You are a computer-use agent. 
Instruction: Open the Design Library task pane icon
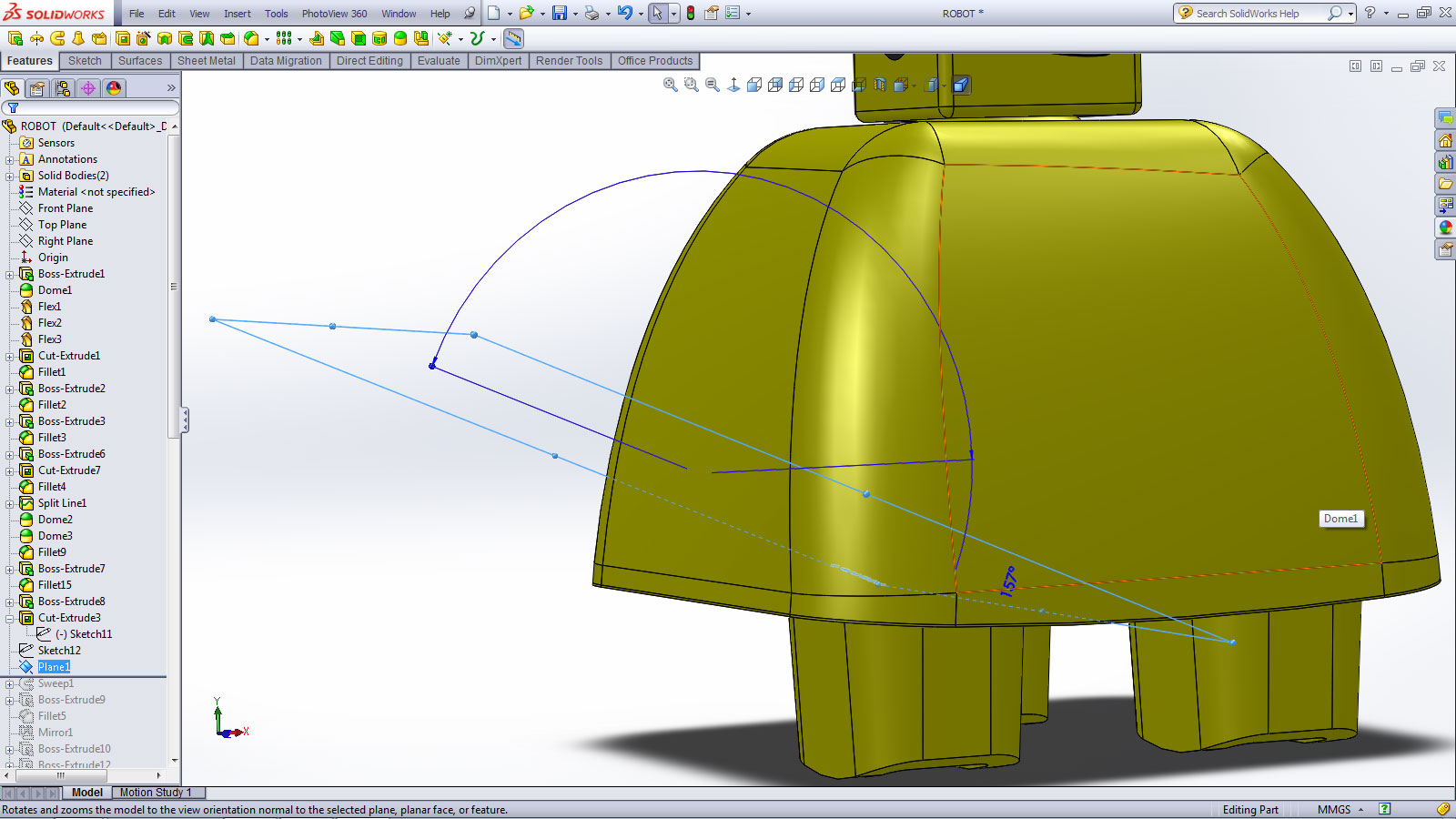[x=1445, y=162]
